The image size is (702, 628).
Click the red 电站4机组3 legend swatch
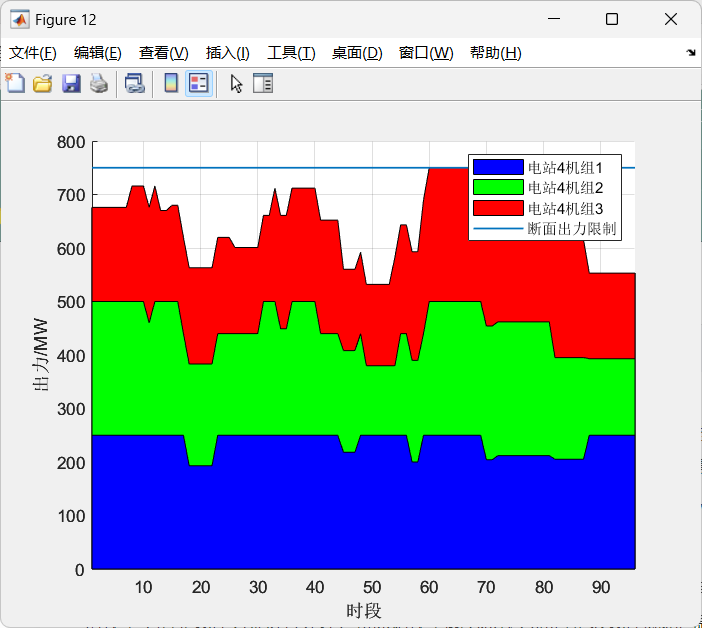click(498, 208)
